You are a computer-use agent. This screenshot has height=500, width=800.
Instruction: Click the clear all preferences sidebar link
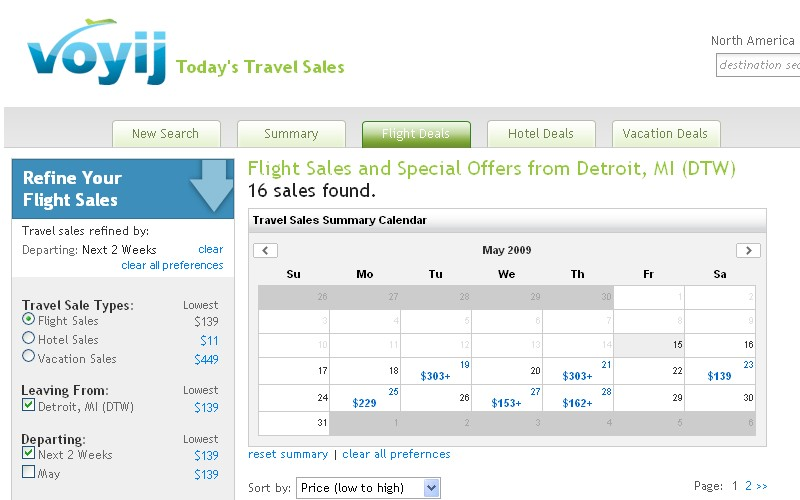tap(172, 265)
